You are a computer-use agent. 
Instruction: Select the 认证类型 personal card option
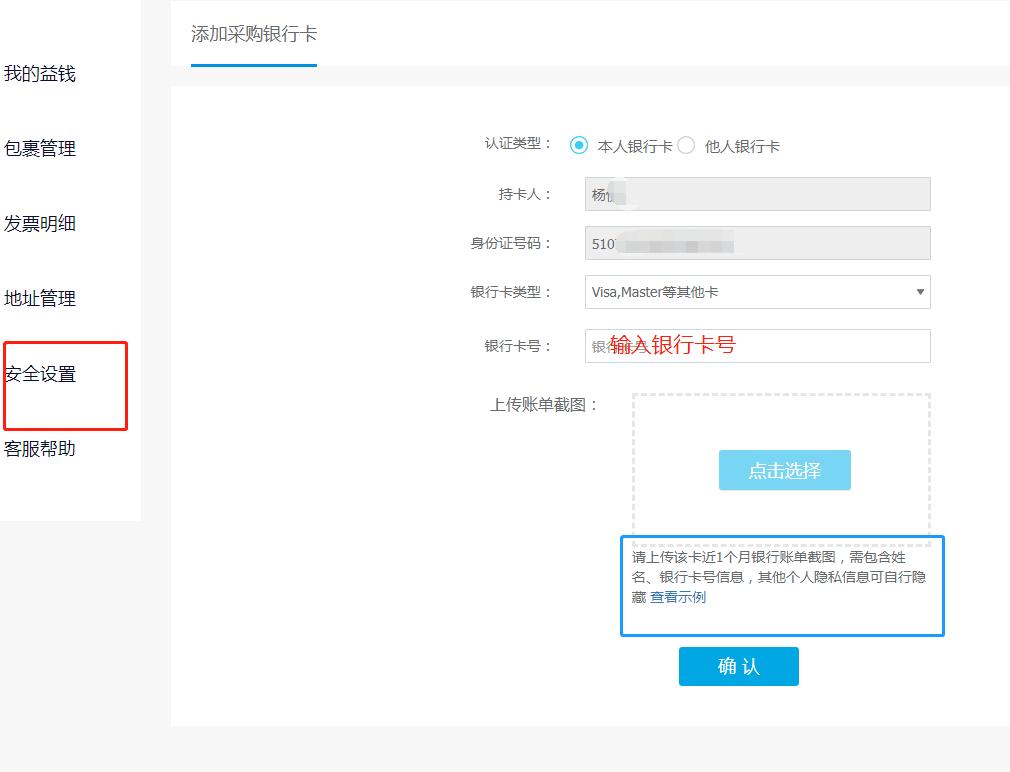[578, 145]
